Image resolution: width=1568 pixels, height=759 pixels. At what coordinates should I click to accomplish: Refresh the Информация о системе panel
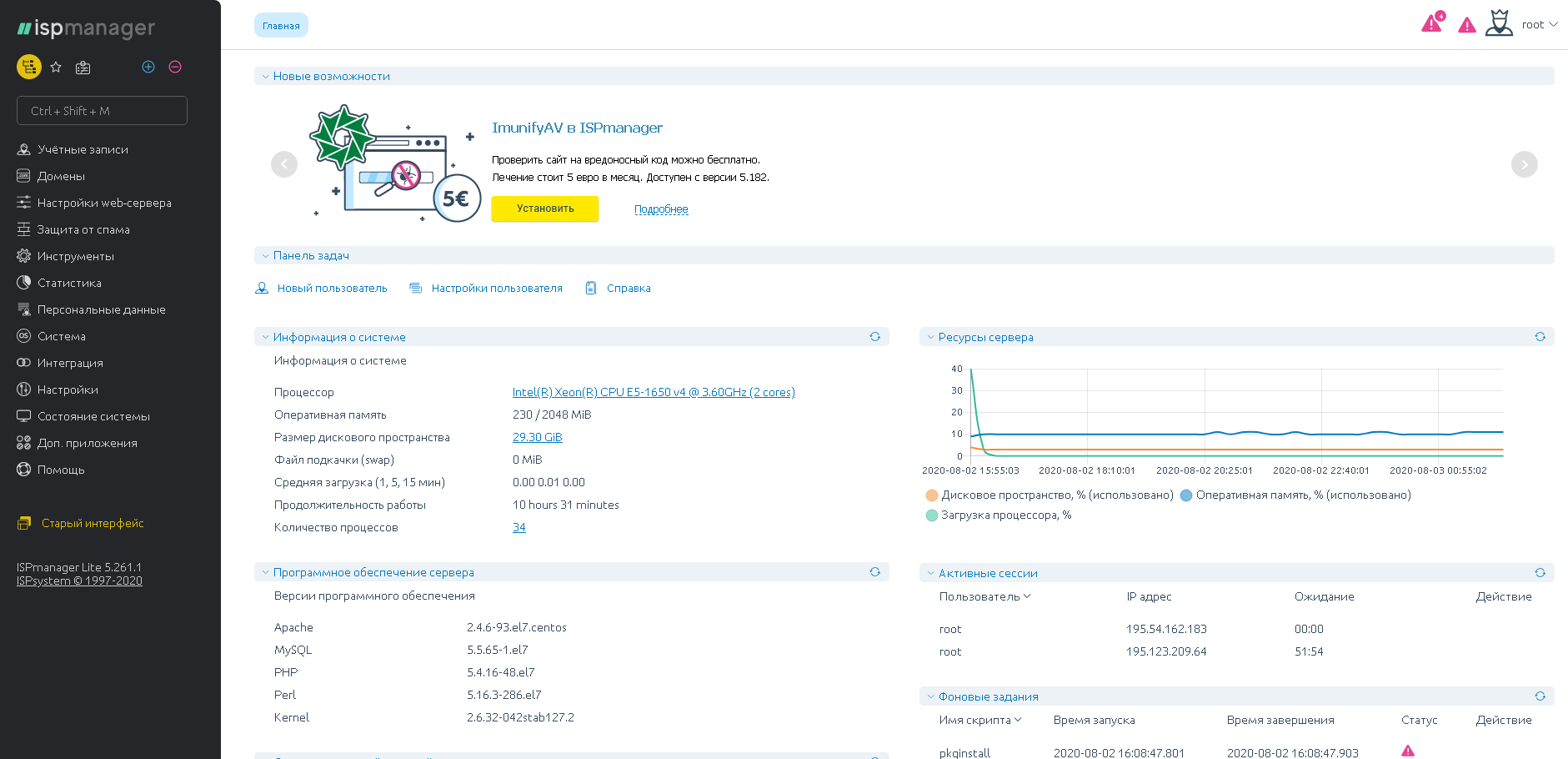[875, 337]
